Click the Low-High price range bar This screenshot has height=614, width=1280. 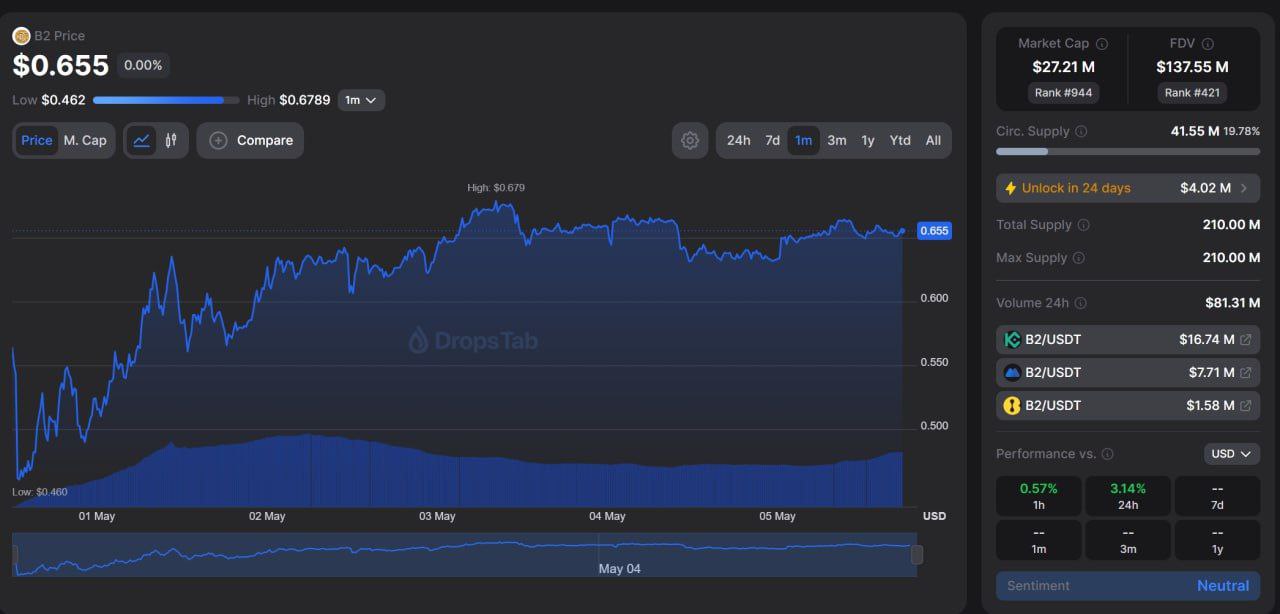click(x=166, y=100)
